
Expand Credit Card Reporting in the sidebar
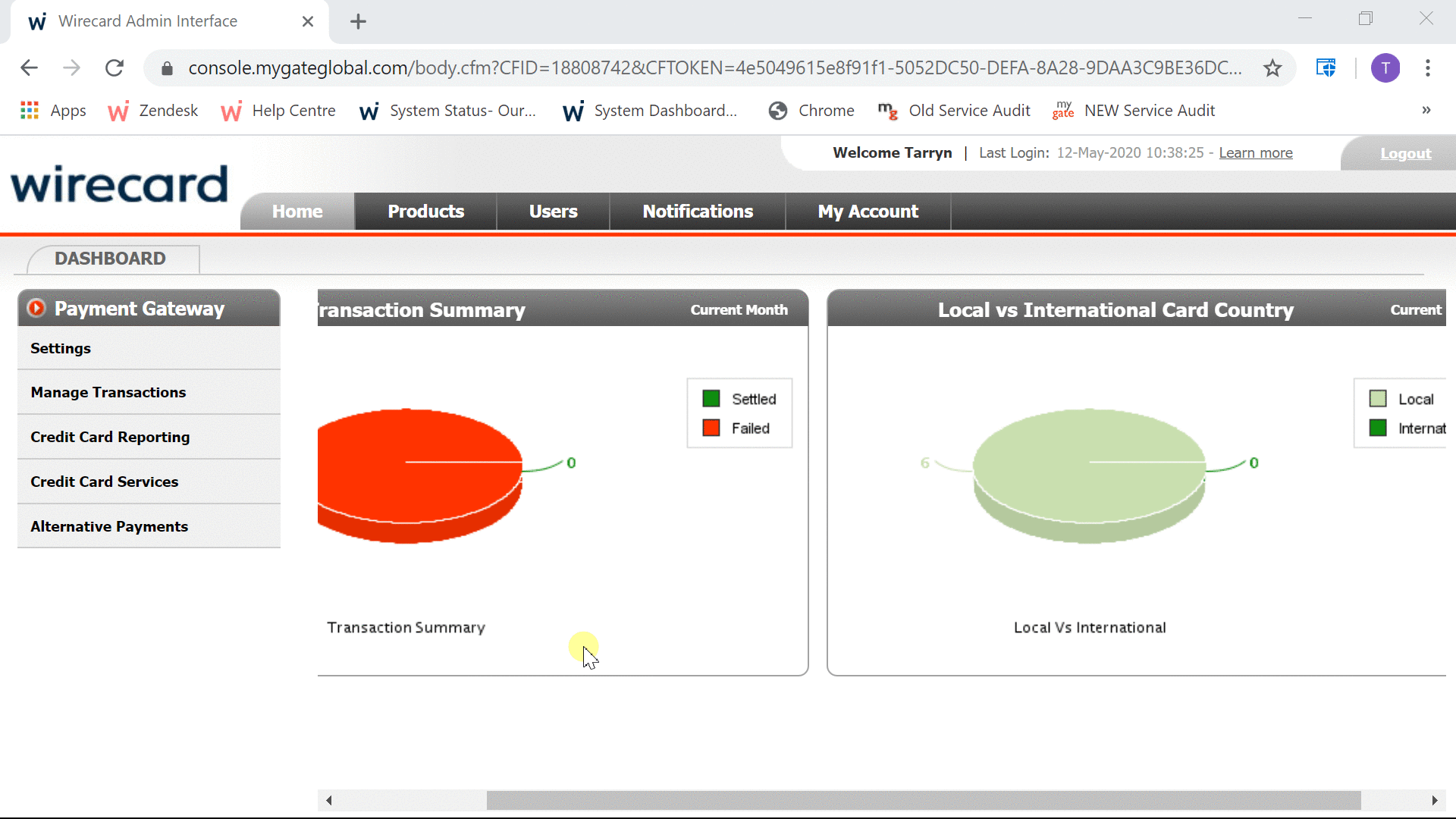pyautogui.click(x=110, y=437)
